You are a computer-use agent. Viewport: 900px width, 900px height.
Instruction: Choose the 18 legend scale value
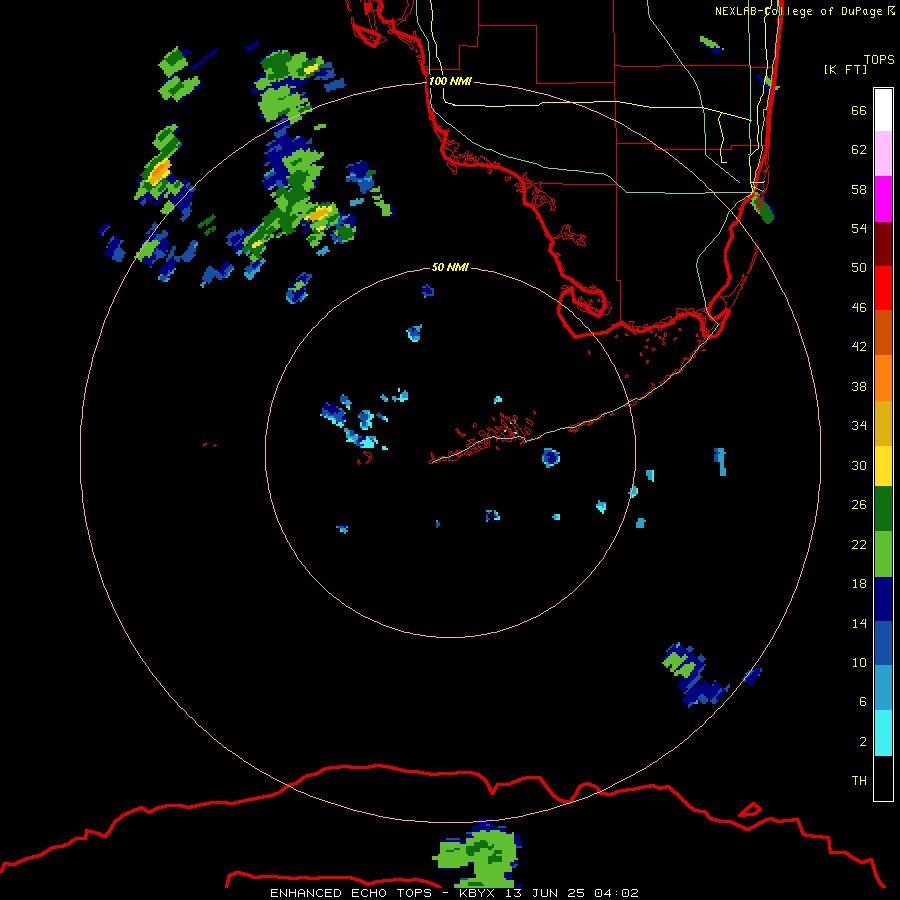(859, 584)
